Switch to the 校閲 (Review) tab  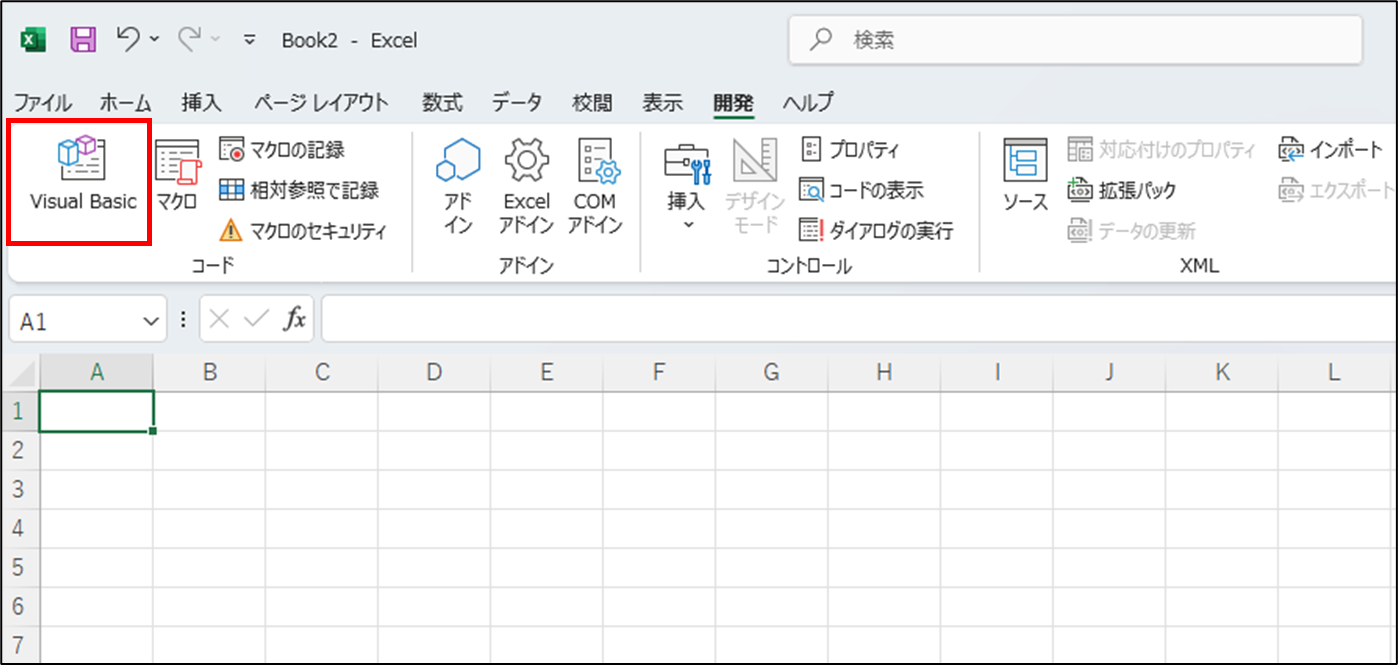(592, 102)
